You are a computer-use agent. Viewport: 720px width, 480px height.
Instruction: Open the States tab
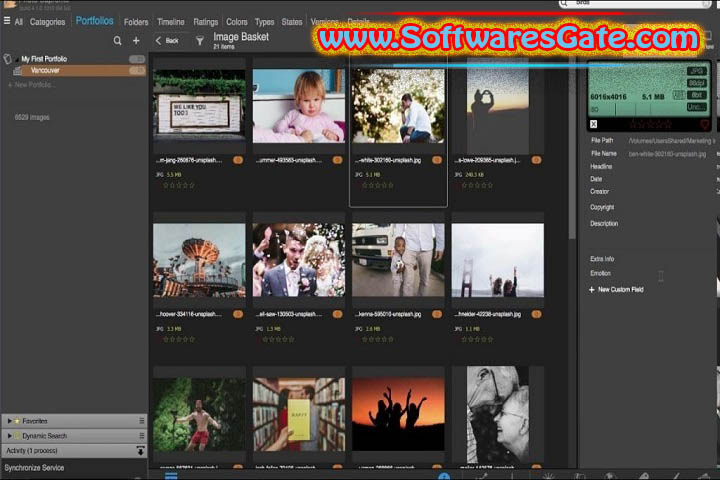point(292,22)
